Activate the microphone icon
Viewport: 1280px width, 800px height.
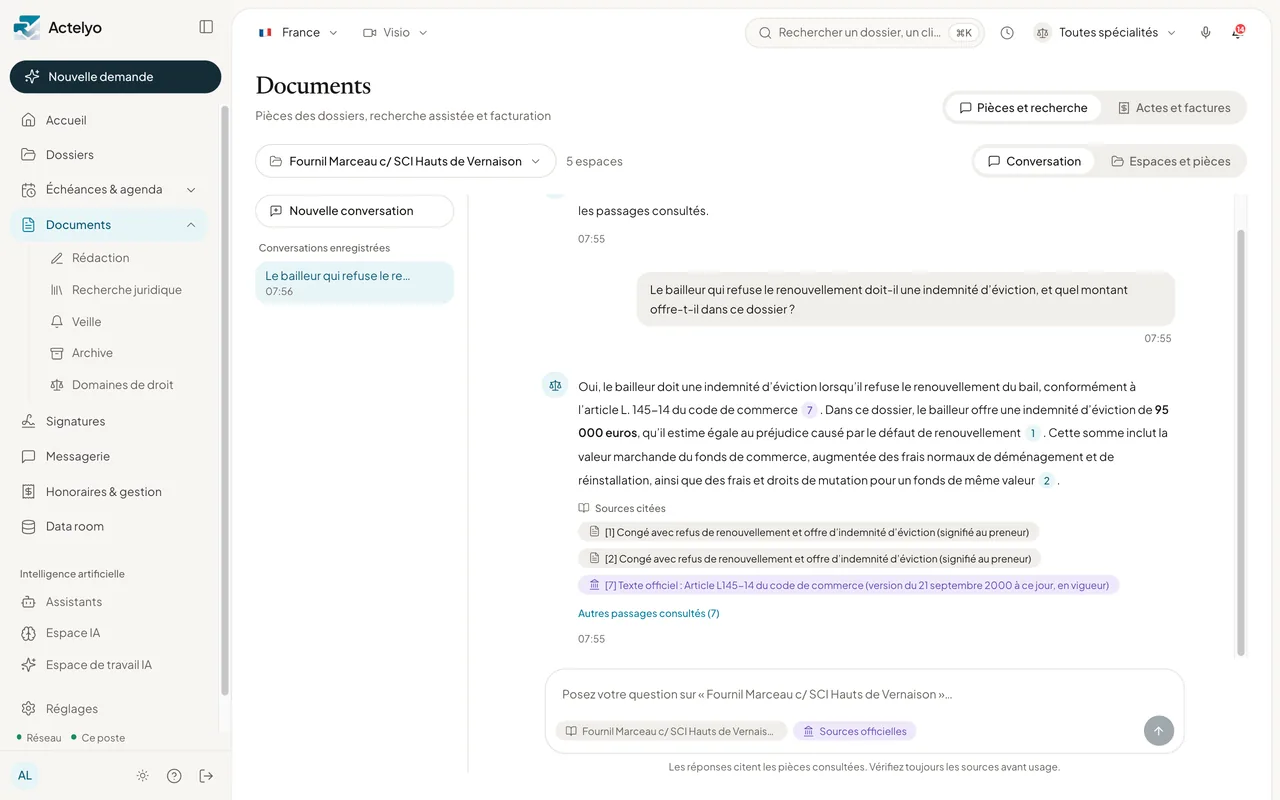click(x=1206, y=33)
